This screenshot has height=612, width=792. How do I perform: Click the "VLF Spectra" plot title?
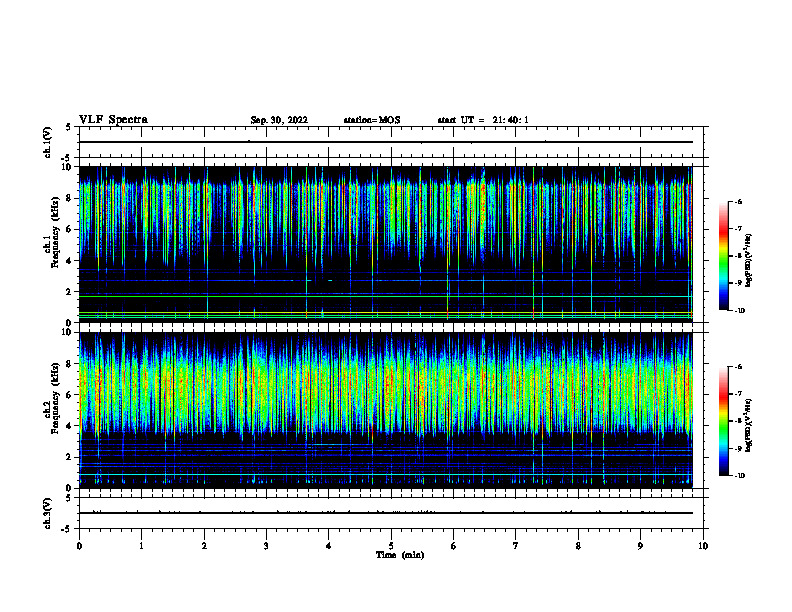(113, 120)
